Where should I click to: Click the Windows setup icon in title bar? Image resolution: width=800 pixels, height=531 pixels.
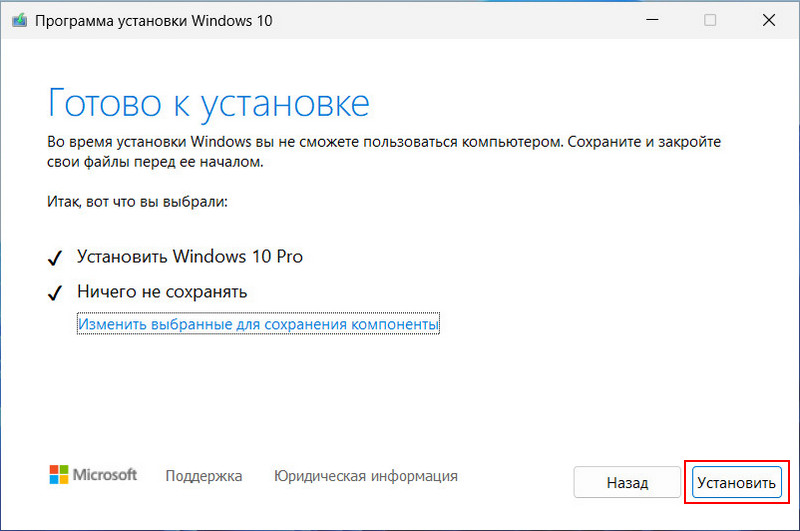pos(19,20)
